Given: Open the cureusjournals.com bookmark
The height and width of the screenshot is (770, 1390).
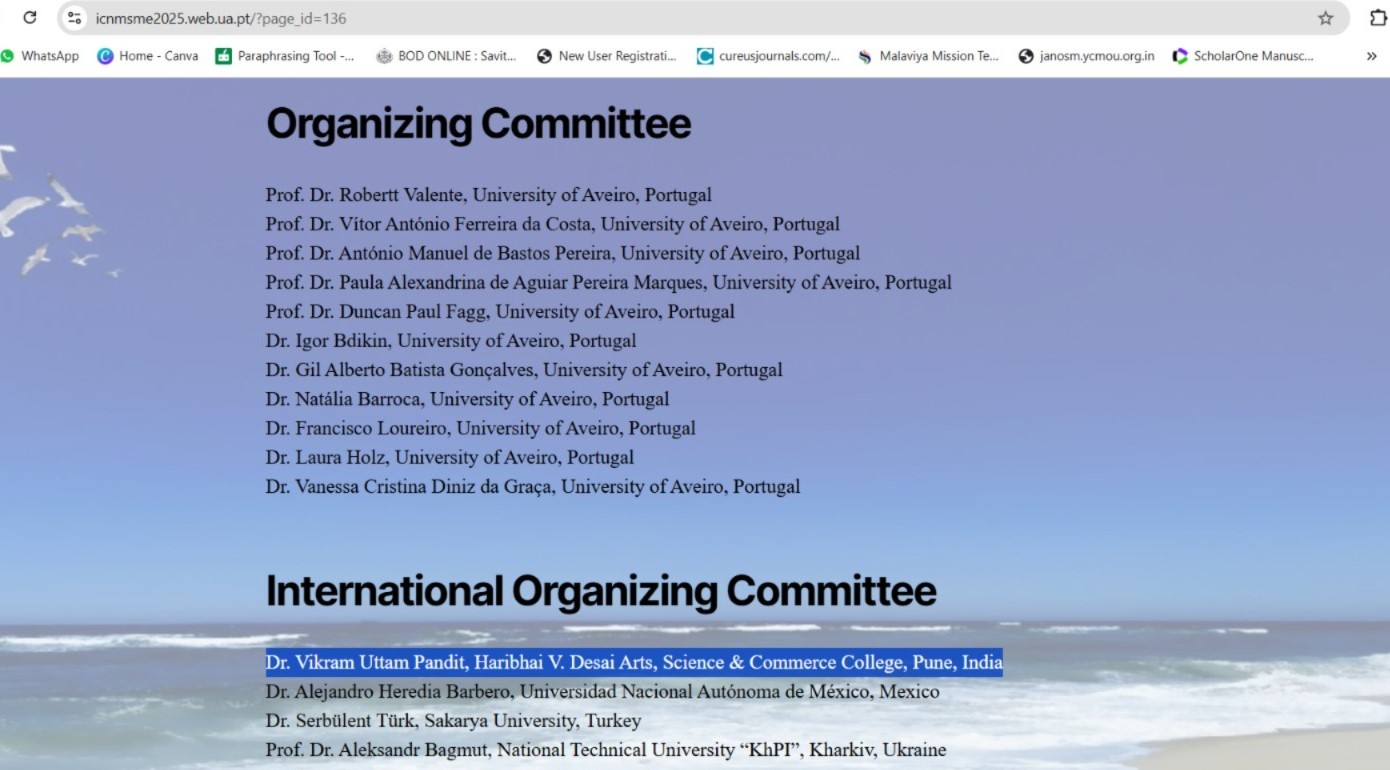Looking at the screenshot, I should click(x=768, y=56).
